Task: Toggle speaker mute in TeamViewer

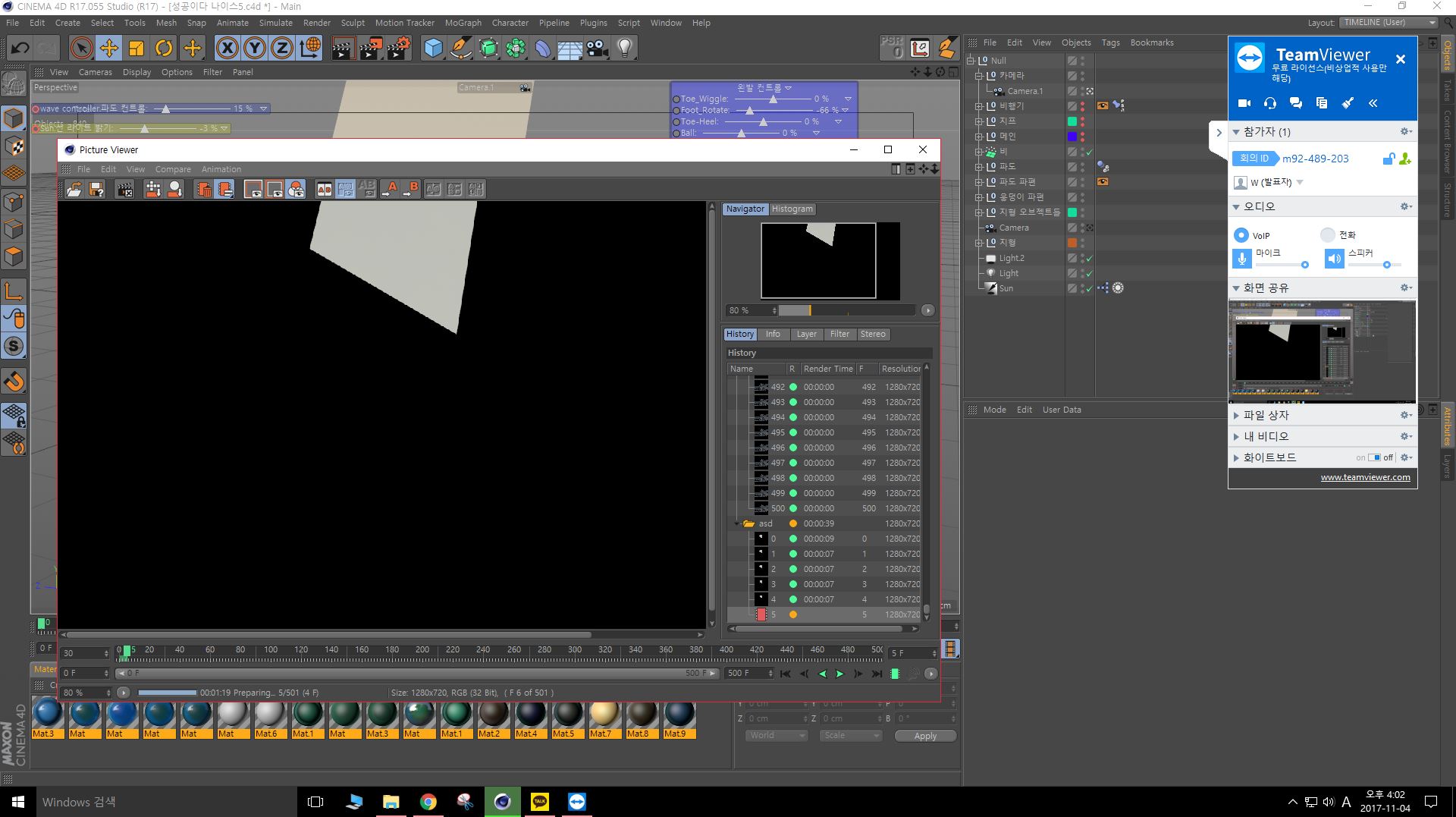Action: click(x=1334, y=259)
